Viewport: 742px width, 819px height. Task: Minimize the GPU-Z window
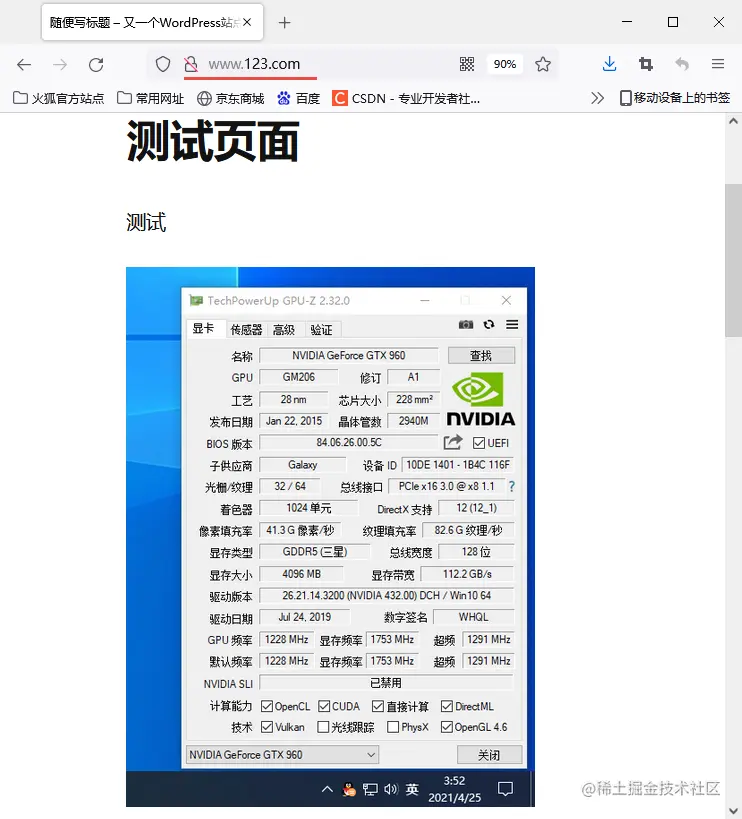click(x=425, y=300)
